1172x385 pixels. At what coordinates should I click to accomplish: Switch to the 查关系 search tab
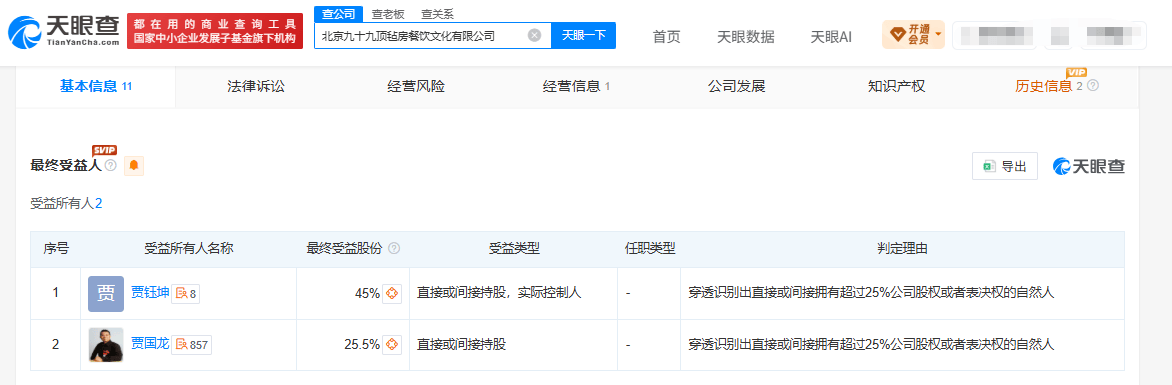coord(437,14)
